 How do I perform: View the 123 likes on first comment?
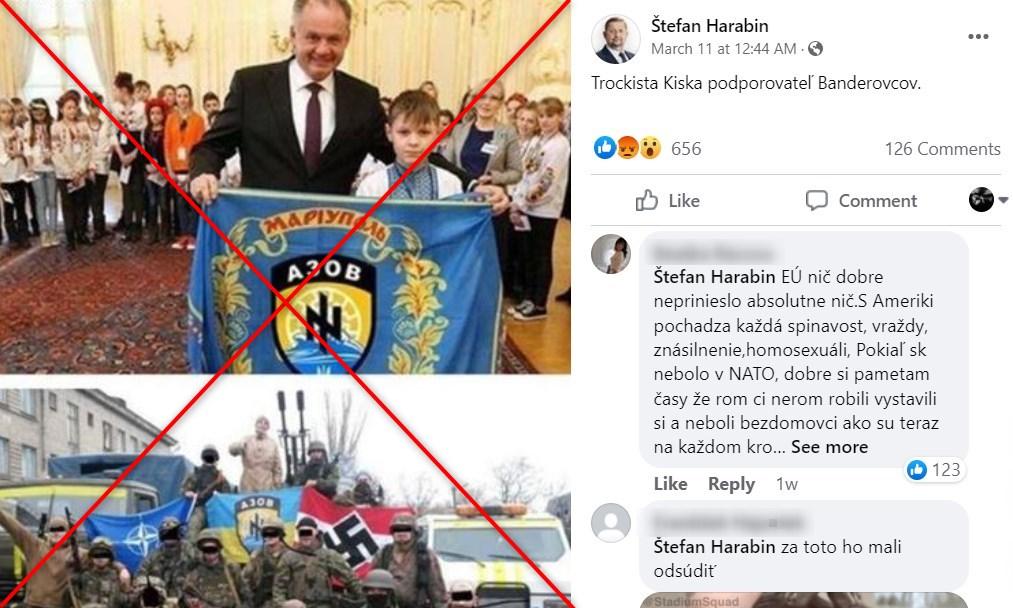click(934, 470)
